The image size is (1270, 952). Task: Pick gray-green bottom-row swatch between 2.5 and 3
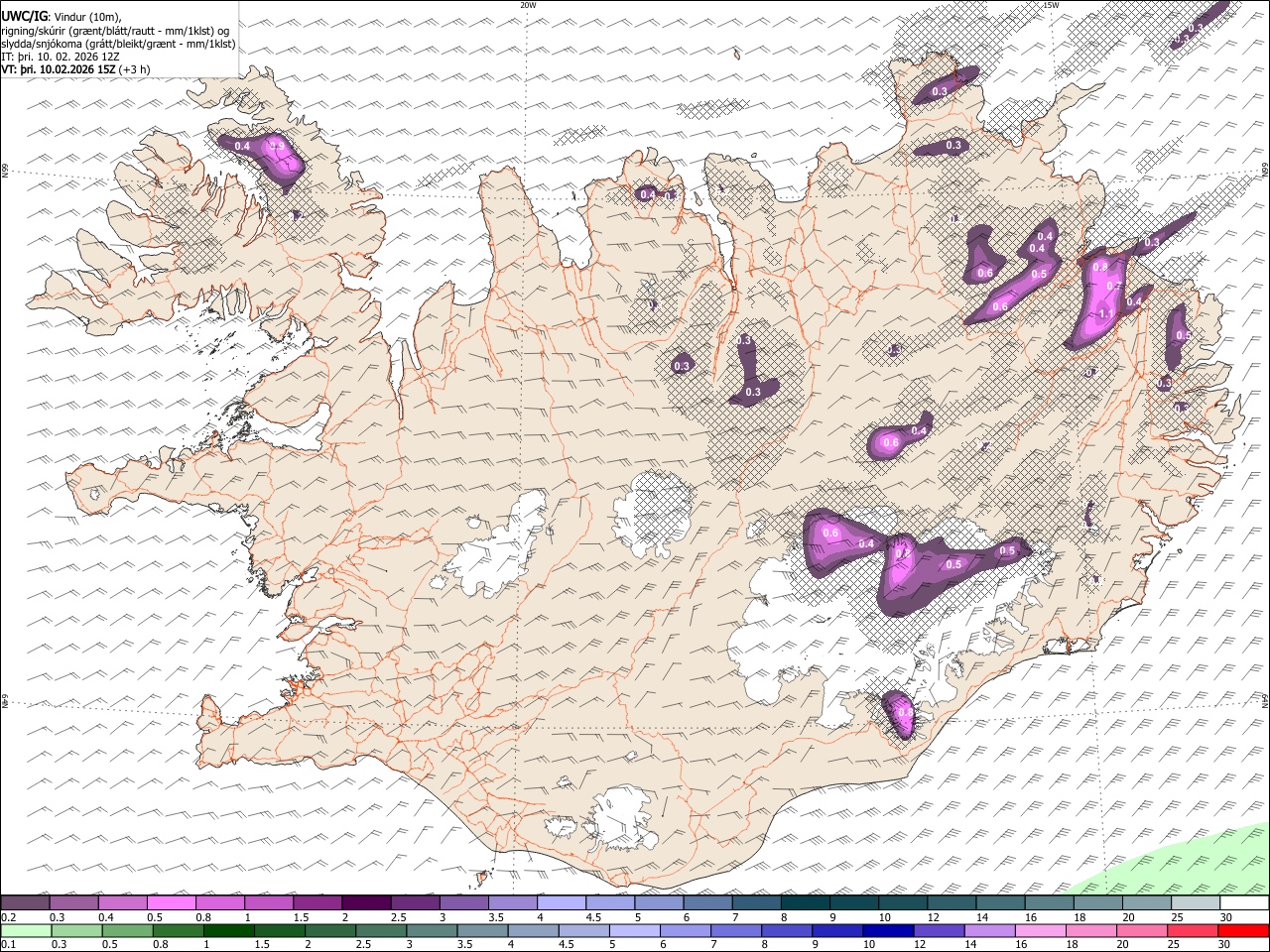pos(380,930)
